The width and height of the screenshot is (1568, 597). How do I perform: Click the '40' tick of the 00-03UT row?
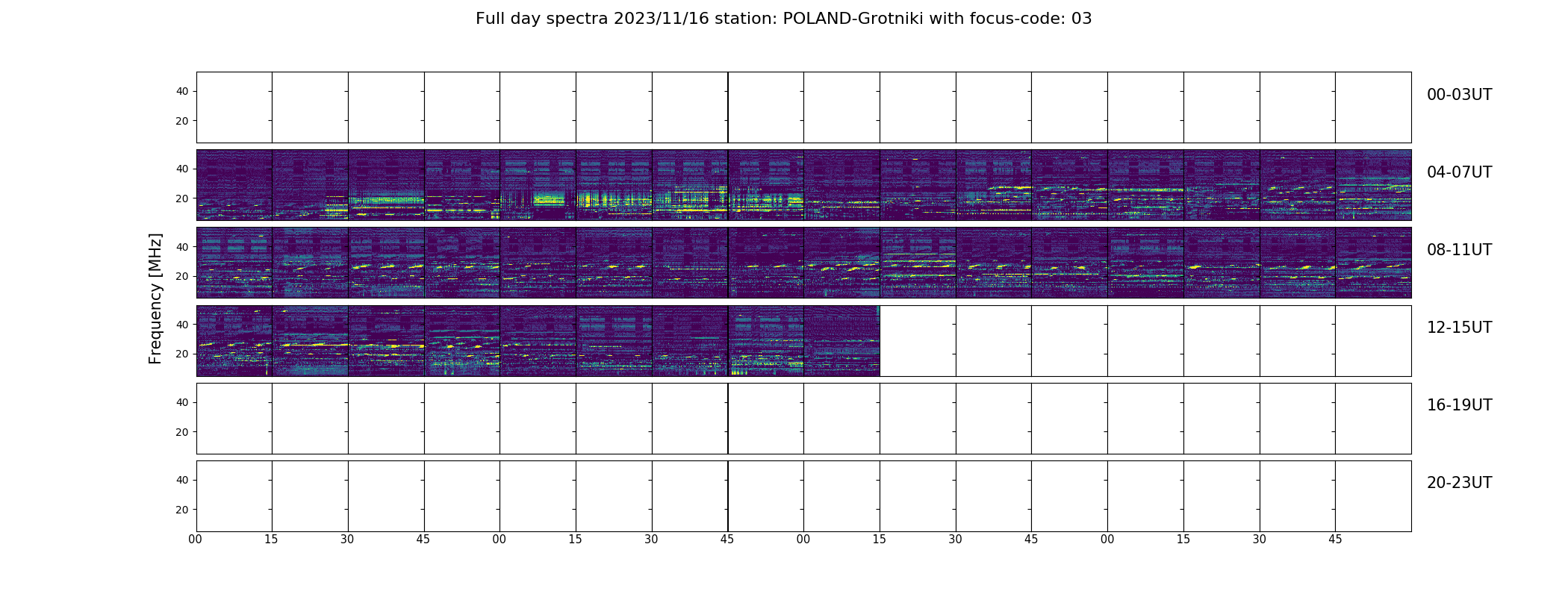181,91
